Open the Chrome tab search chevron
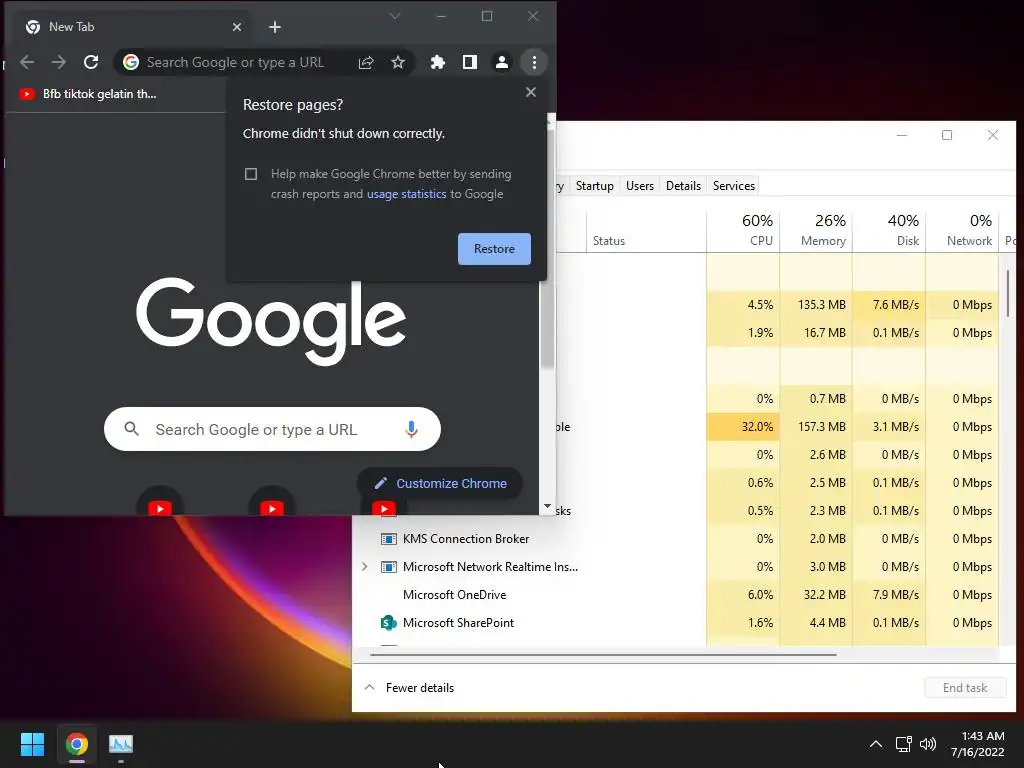Image resolution: width=1024 pixels, height=768 pixels. [x=395, y=16]
